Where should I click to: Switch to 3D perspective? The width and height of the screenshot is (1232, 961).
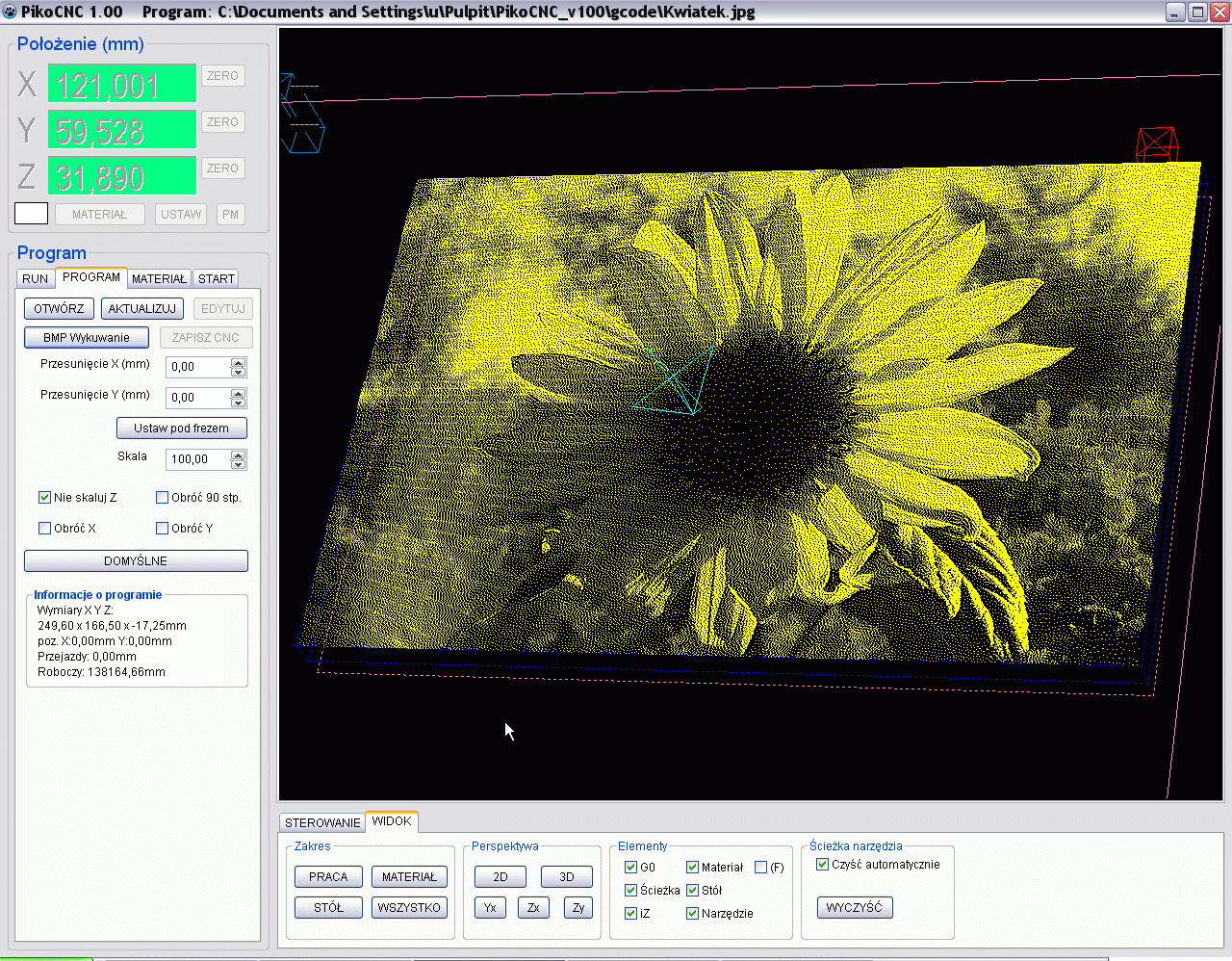(567, 877)
